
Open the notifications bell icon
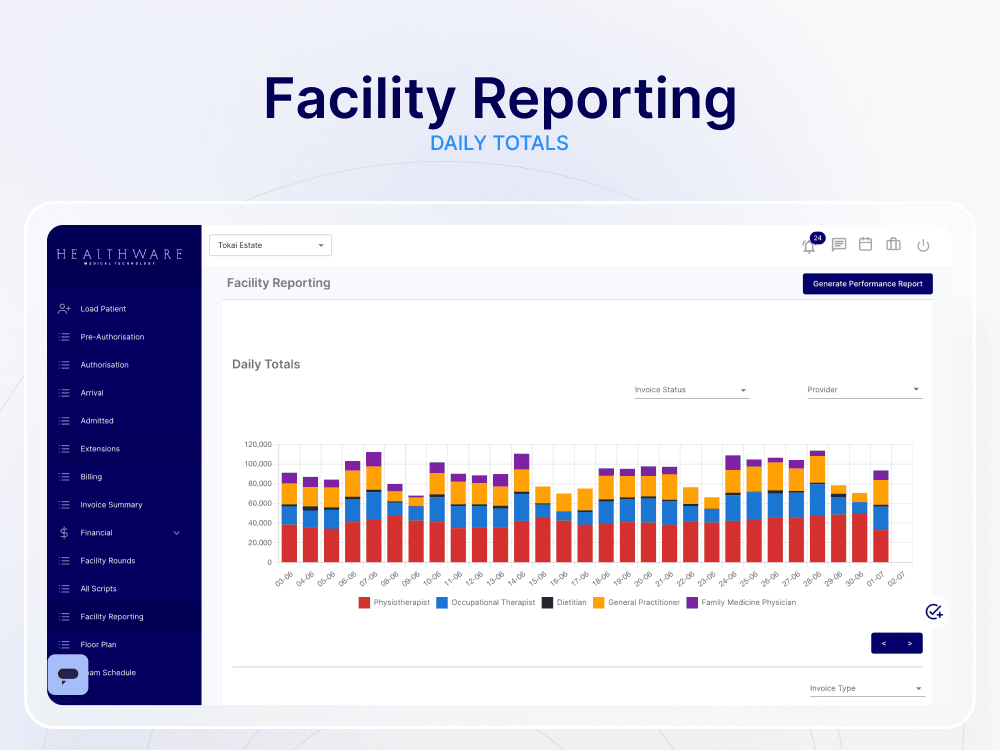809,247
